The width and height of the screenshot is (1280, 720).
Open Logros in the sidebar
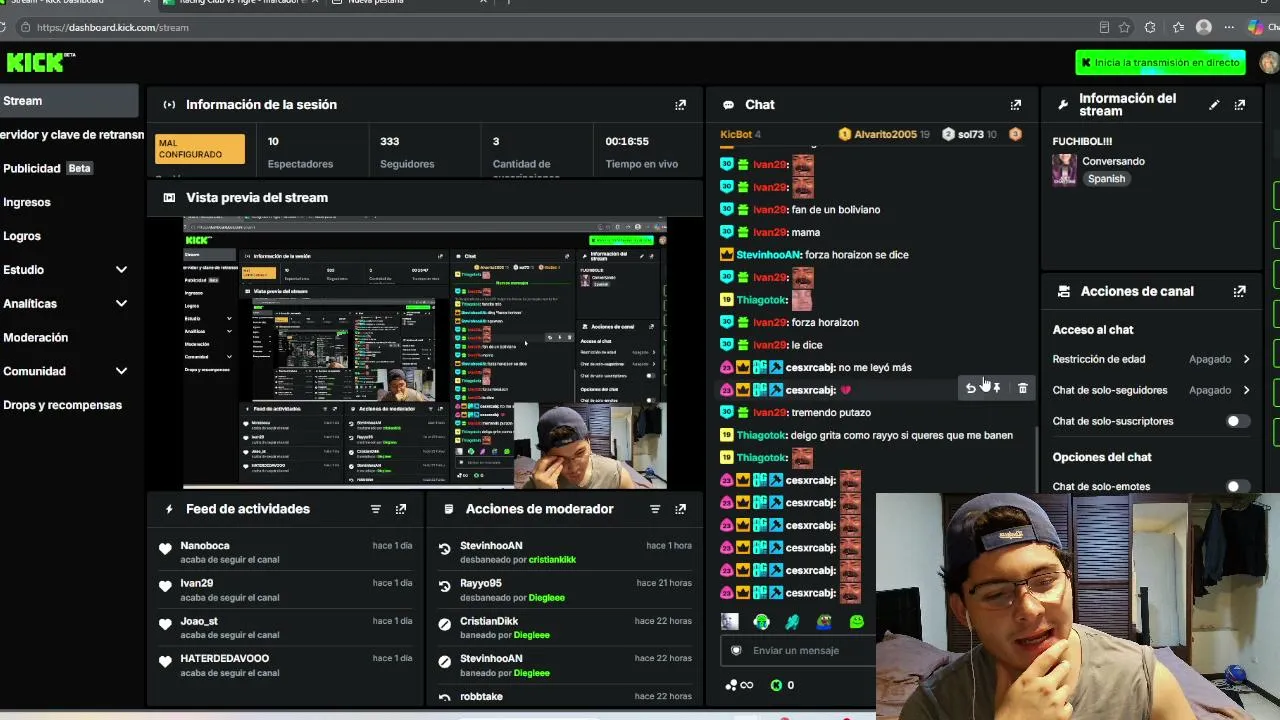22,236
